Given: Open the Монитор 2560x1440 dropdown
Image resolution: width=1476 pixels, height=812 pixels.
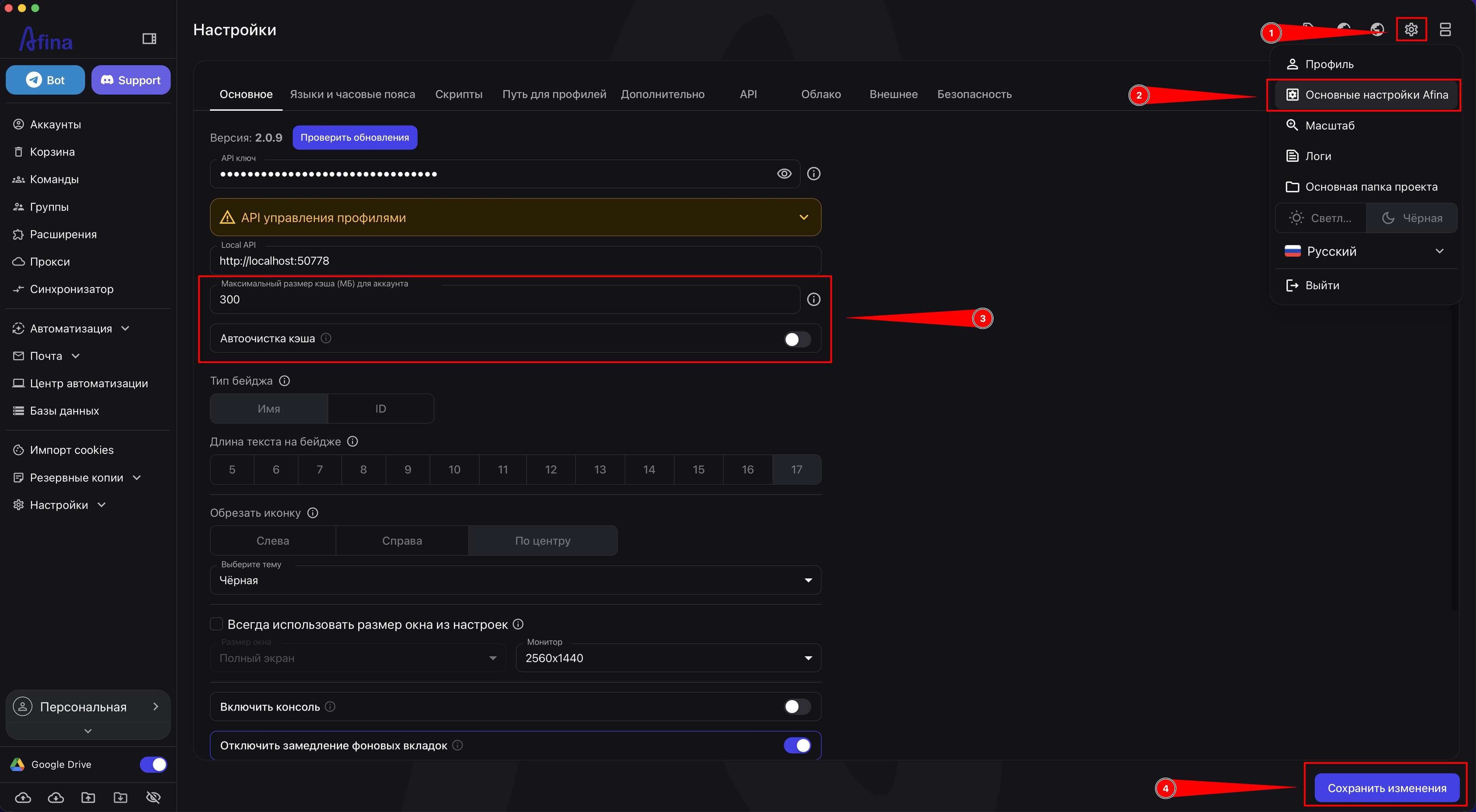Looking at the screenshot, I should coord(668,658).
